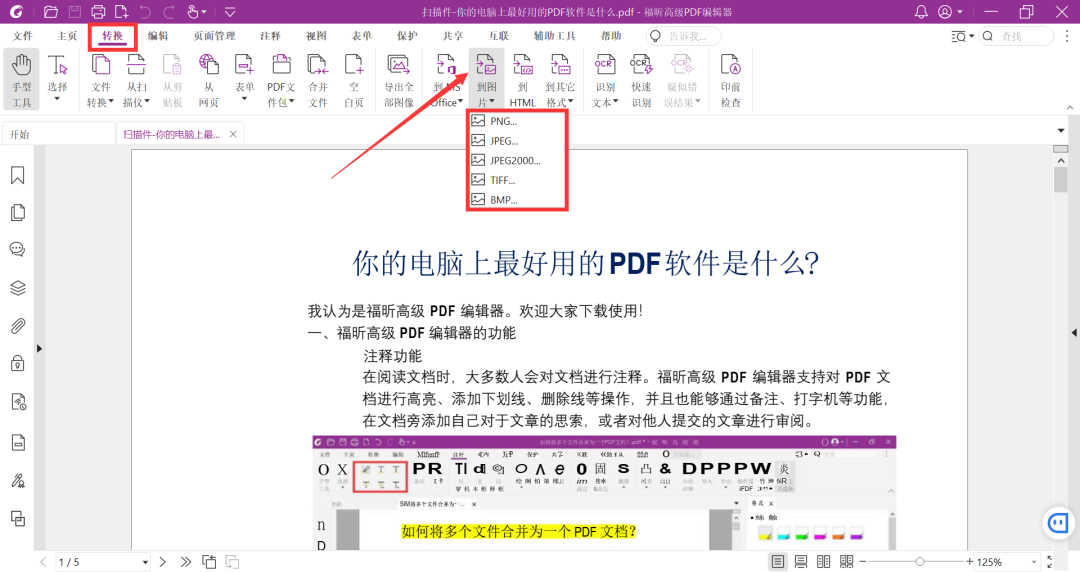Screen dimensions: 1080x572
Task: Switch to 保护 ribbon tab
Action: coord(406,36)
